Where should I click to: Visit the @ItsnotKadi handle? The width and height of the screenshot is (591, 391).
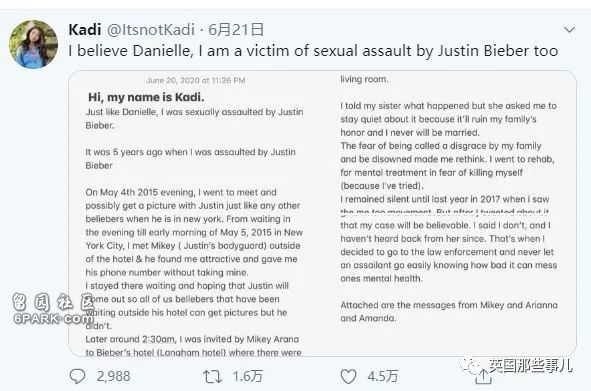tap(151, 29)
